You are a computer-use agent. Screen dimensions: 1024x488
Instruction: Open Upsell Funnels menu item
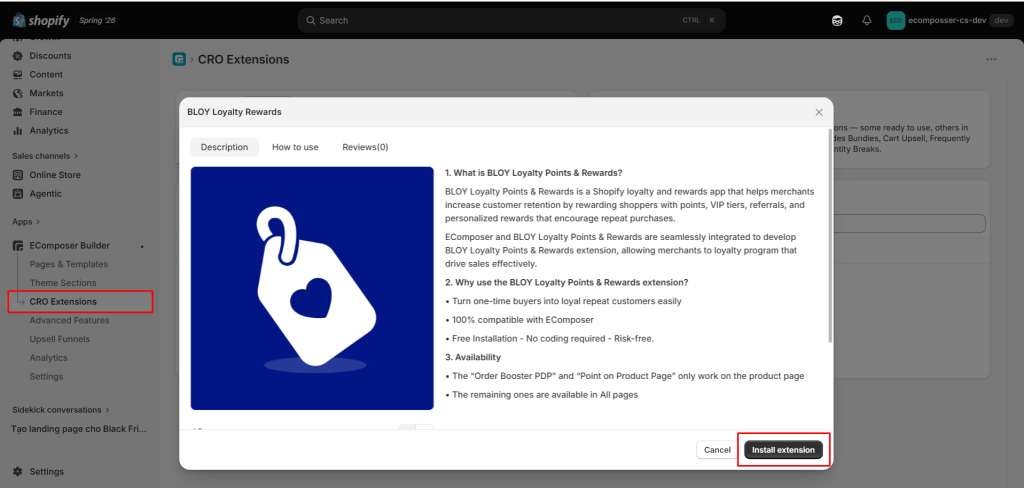coord(59,339)
